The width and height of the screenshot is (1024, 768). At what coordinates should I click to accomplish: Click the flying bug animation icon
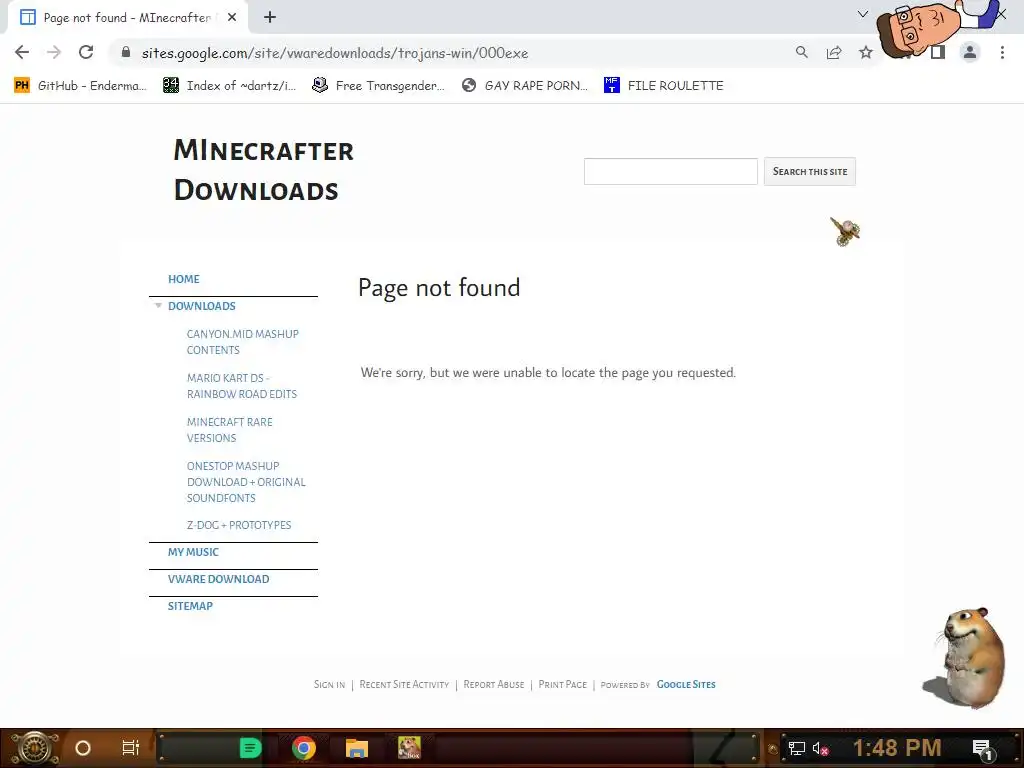click(845, 231)
